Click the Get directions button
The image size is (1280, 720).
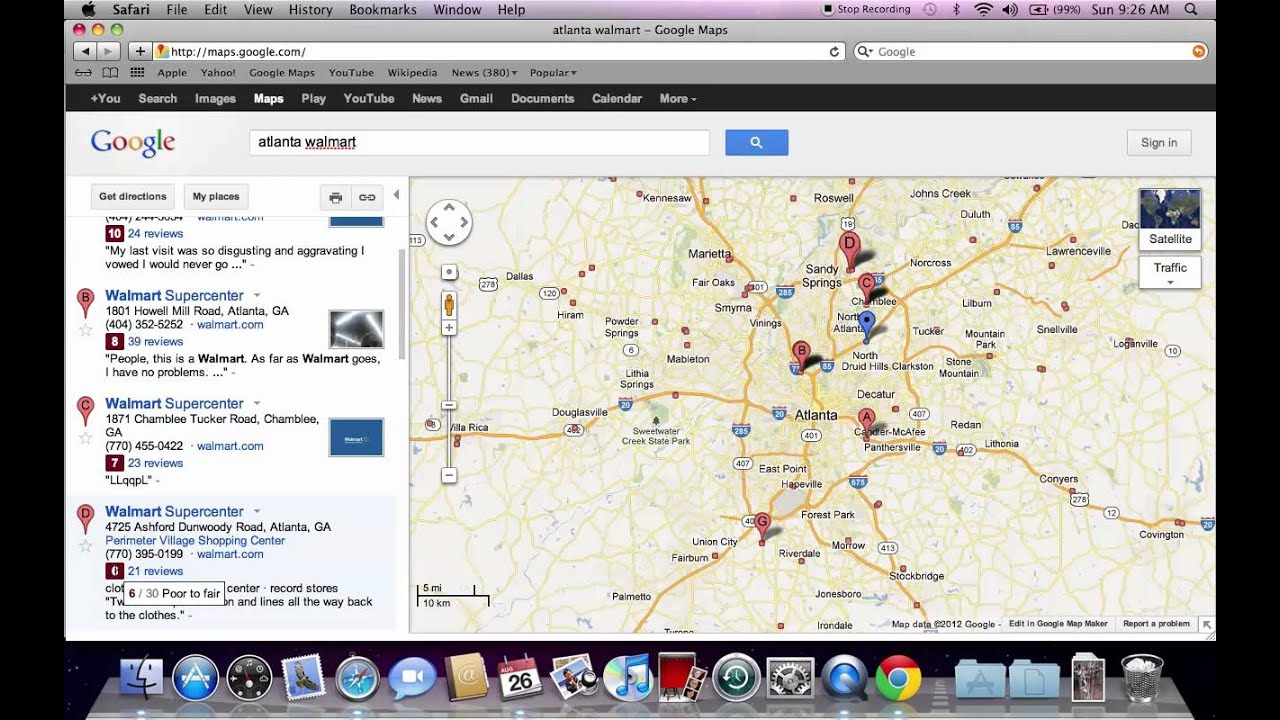[x=132, y=197]
